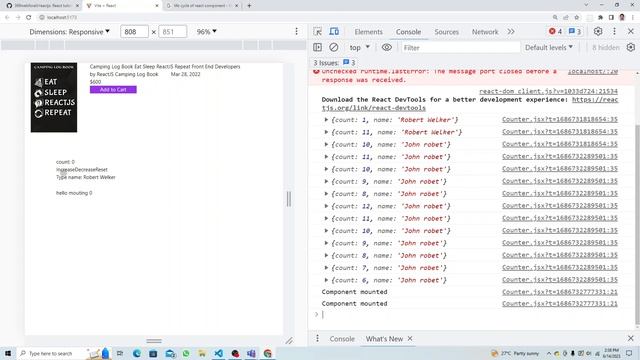Activate the inspect element picker icon
Viewport: 640px width, 360px height.
click(x=318, y=31)
